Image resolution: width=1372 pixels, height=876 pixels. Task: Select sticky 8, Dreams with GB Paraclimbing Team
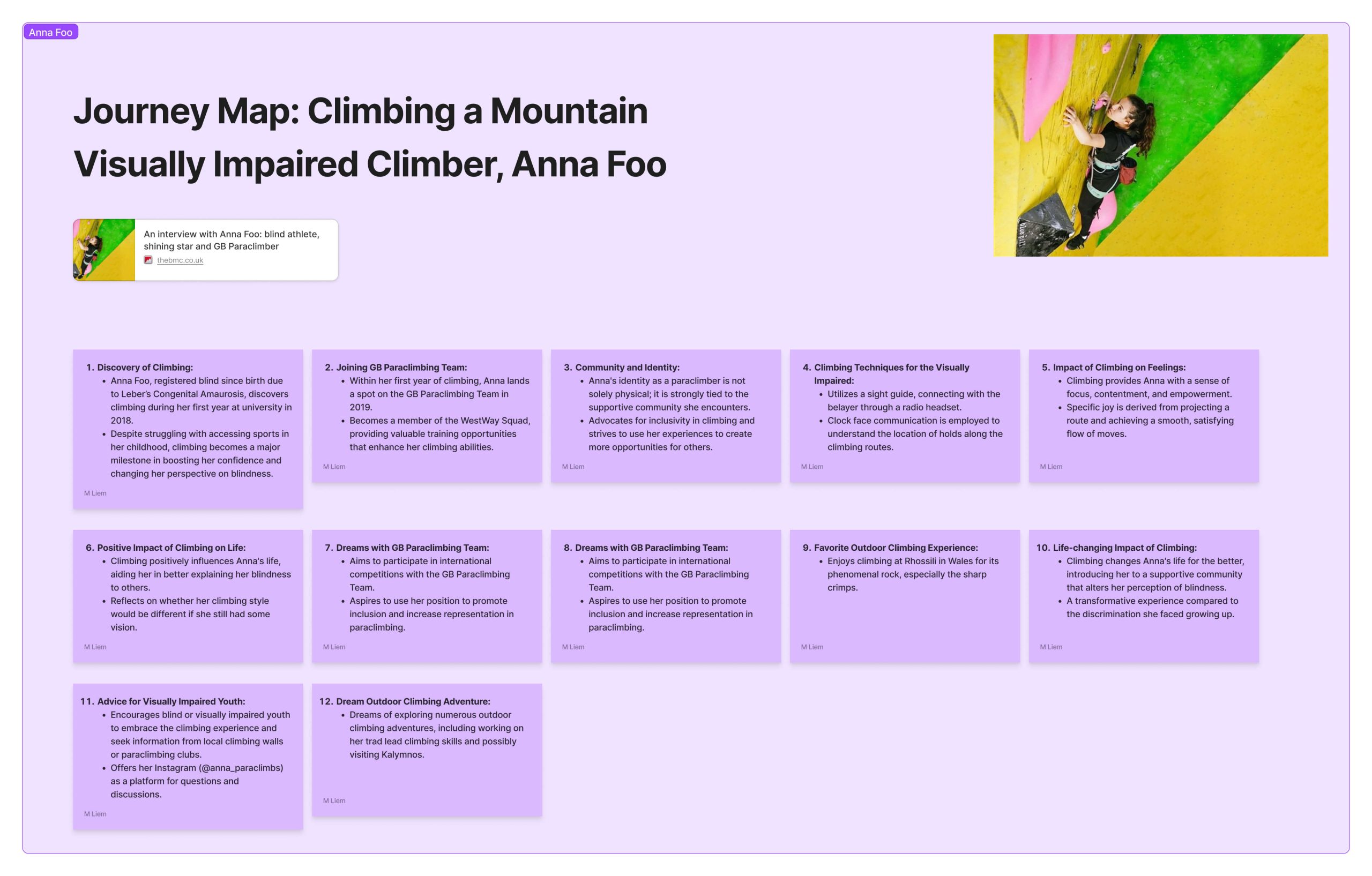pyautogui.click(x=666, y=596)
